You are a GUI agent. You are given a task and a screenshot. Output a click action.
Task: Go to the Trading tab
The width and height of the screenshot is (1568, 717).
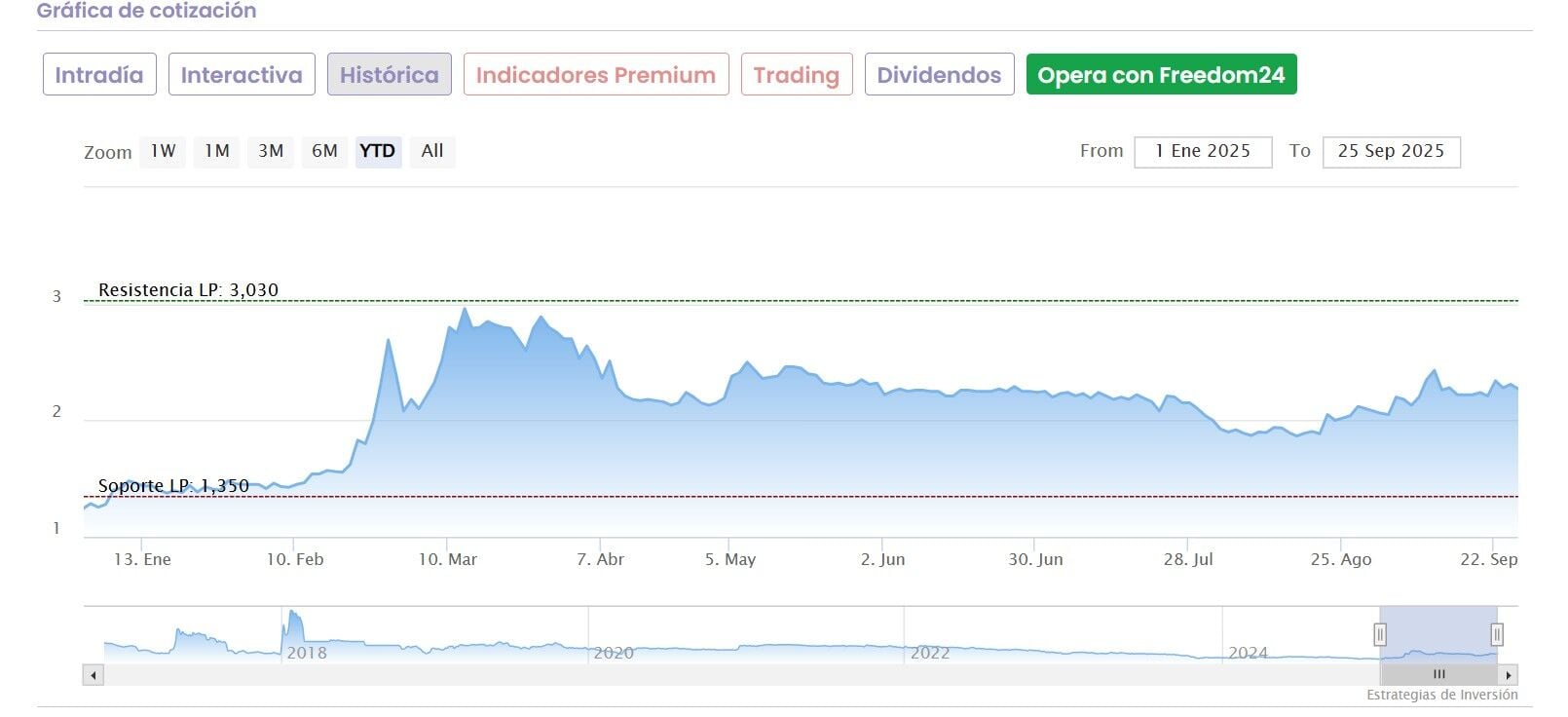(797, 75)
